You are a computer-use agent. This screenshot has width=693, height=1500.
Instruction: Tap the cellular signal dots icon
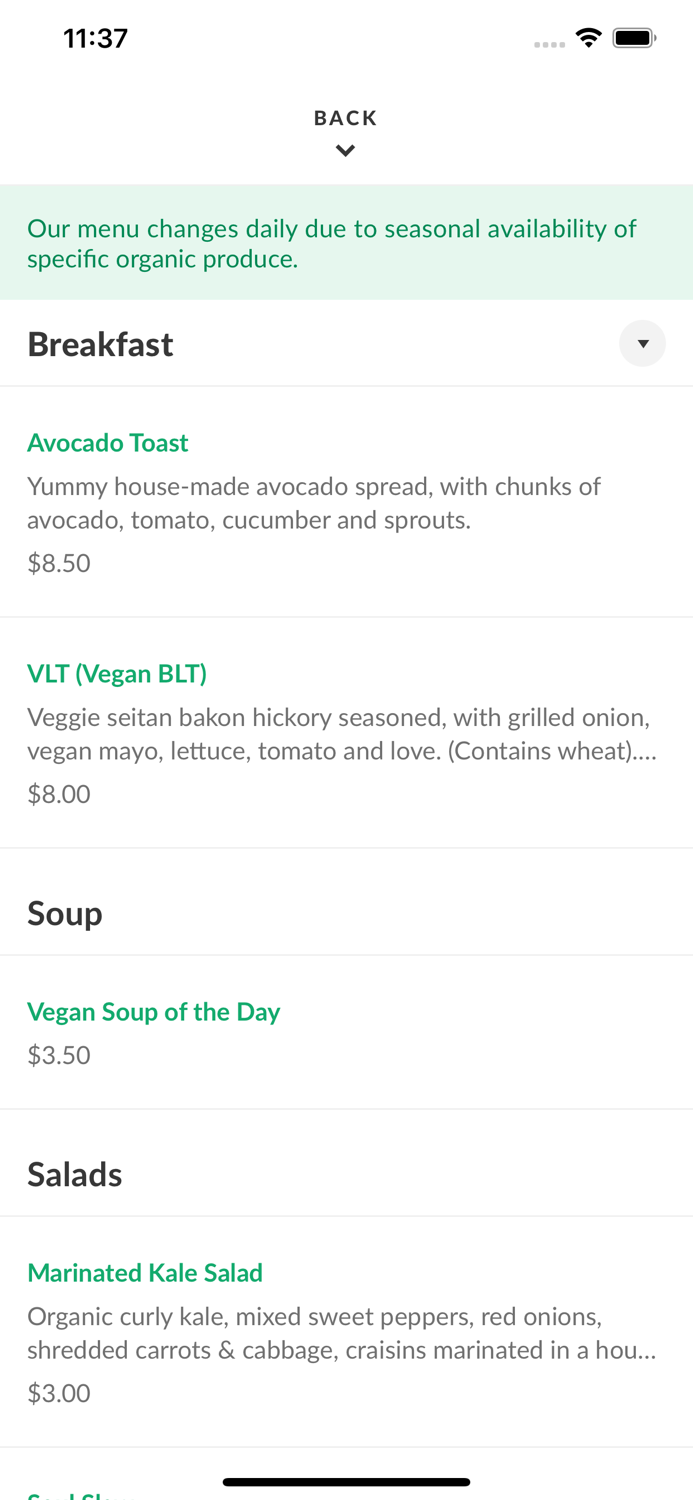pyautogui.click(x=549, y=44)
